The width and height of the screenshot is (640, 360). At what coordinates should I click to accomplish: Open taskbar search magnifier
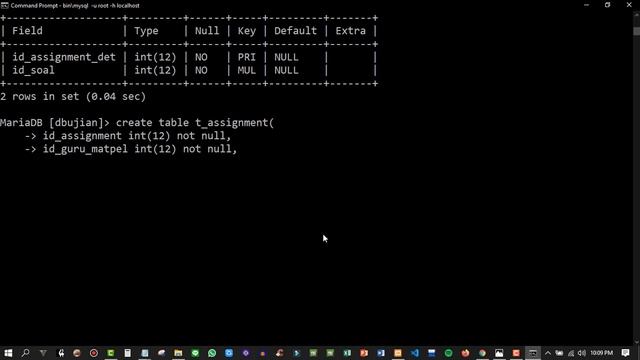pyautogui.click(x=25, y=353)
